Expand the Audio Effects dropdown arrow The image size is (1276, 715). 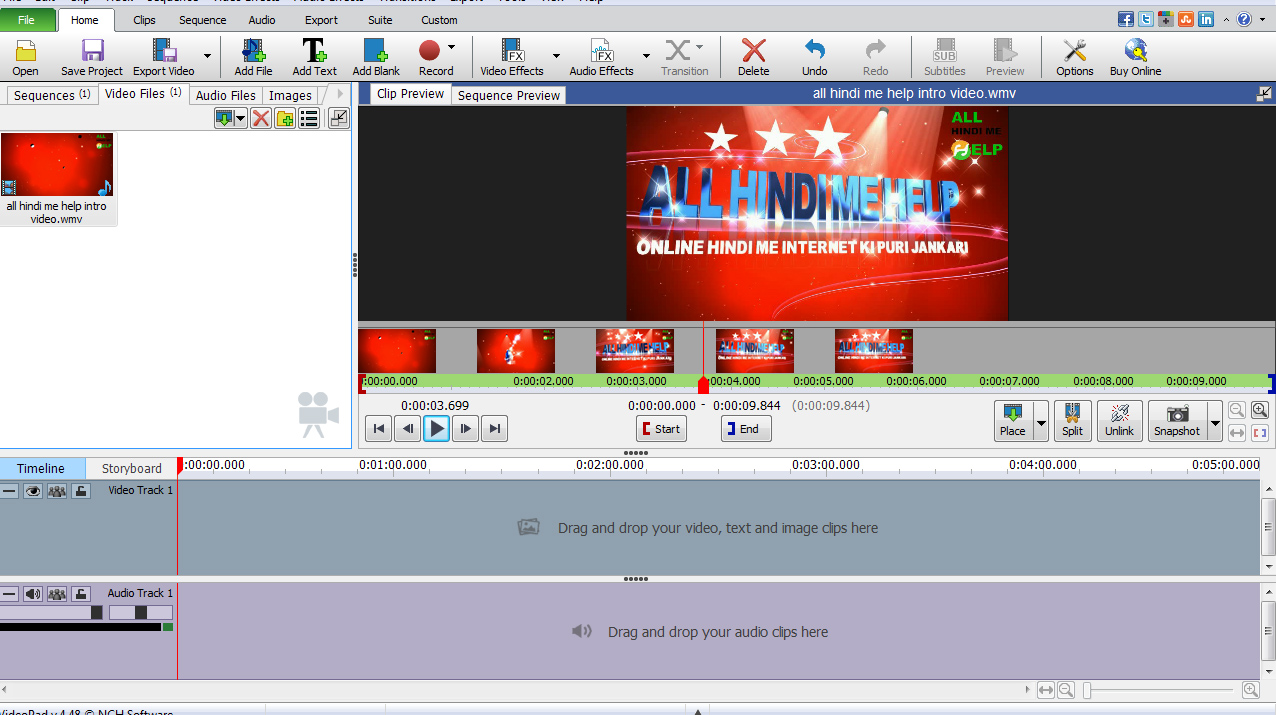click(646, 56)
